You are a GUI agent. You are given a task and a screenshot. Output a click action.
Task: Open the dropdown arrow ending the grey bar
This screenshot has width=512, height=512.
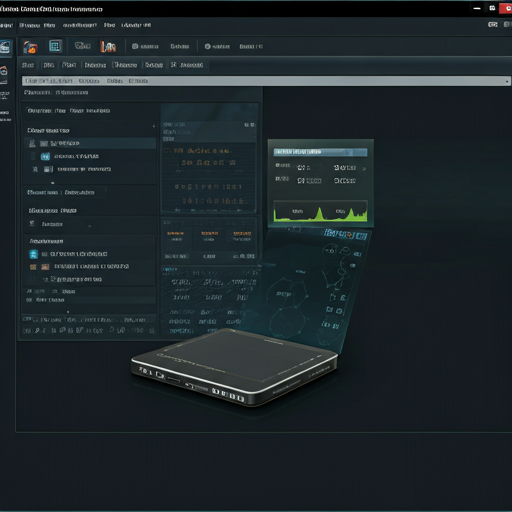507,81
